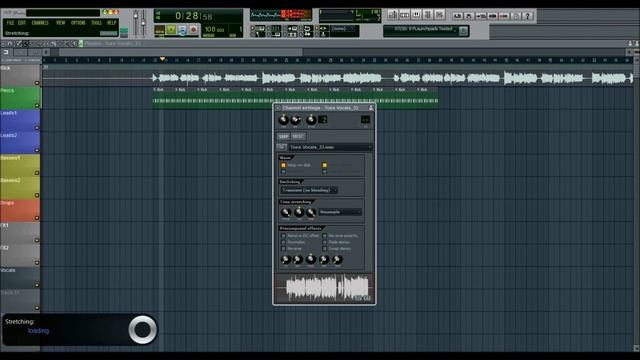Select the FX1 track header
The image size is (640, 360).
click(x=20, y=233)
